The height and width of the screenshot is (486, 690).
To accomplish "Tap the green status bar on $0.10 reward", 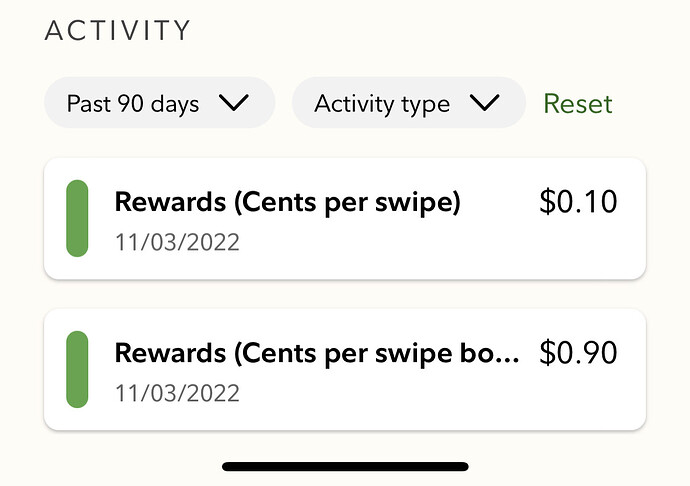I will [x=77, y=218].
